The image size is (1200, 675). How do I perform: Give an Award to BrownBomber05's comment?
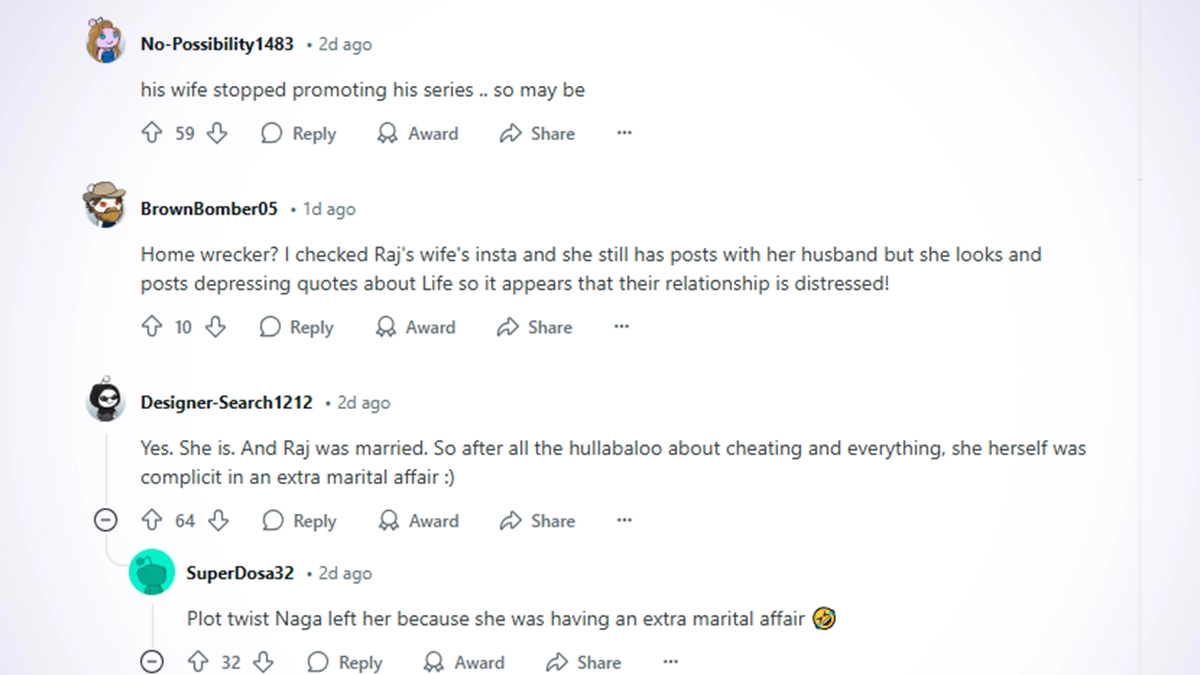416,327
